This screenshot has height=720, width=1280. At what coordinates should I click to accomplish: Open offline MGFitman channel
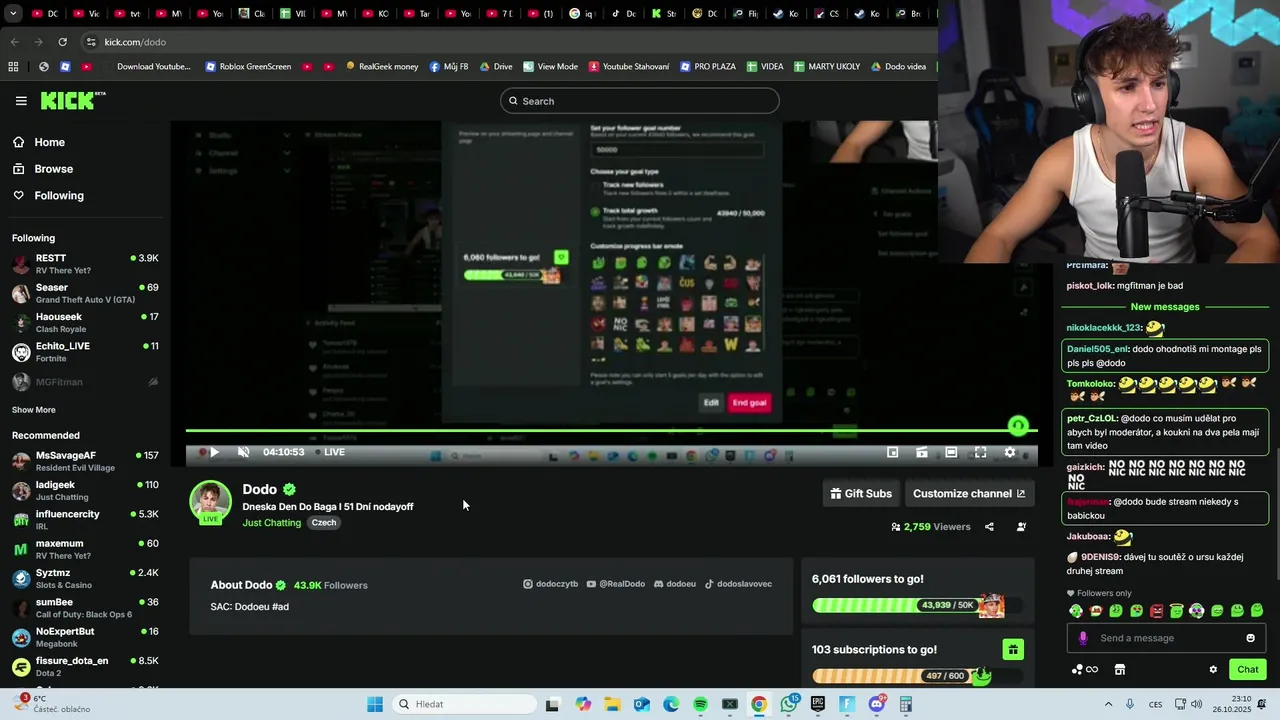[85, 382]
